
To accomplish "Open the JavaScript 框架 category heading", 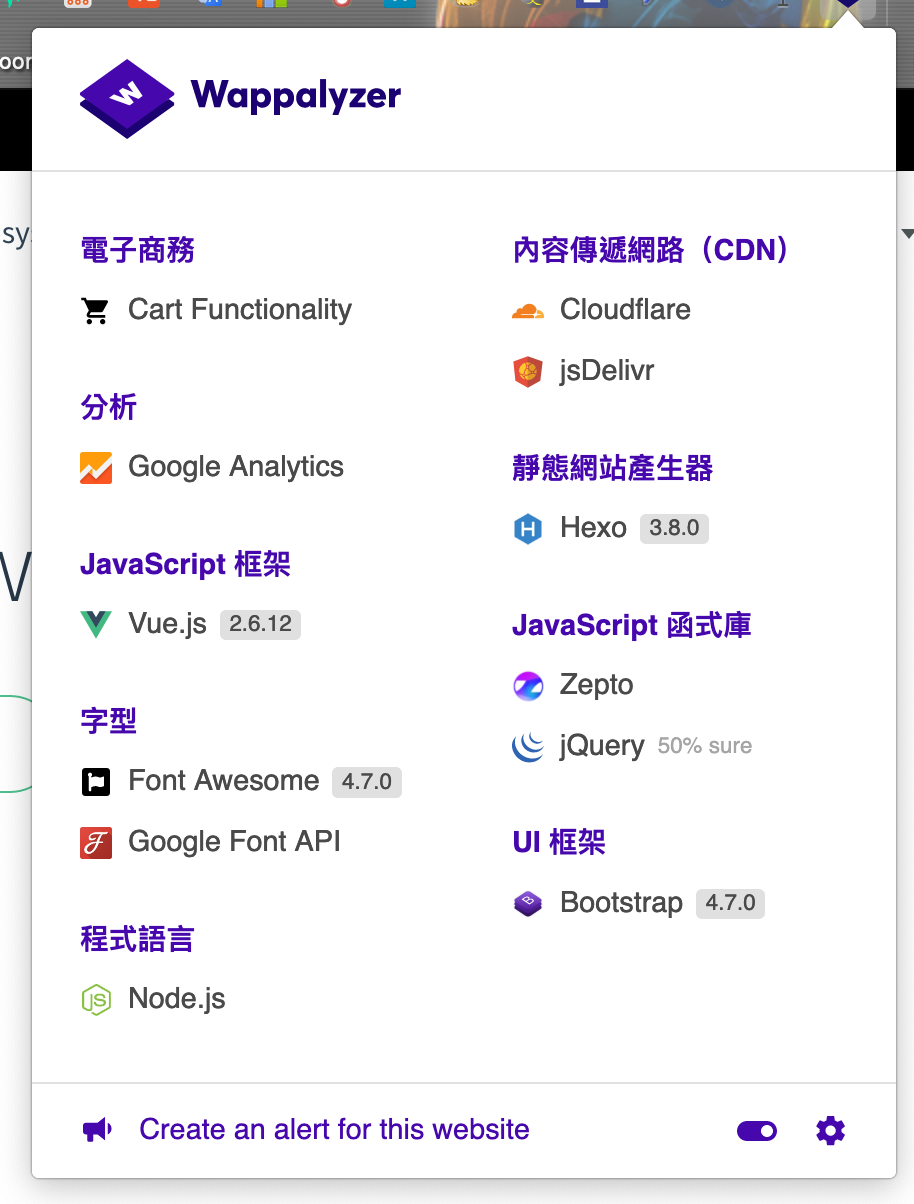I will click(185, 565).
